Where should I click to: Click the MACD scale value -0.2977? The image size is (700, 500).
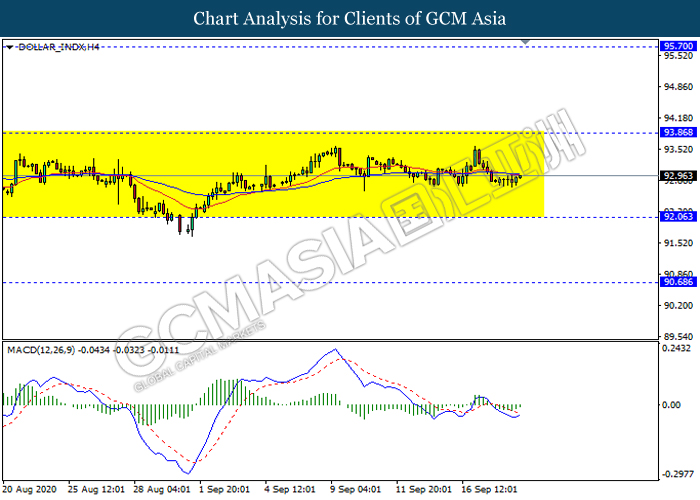tap(678, 474)
